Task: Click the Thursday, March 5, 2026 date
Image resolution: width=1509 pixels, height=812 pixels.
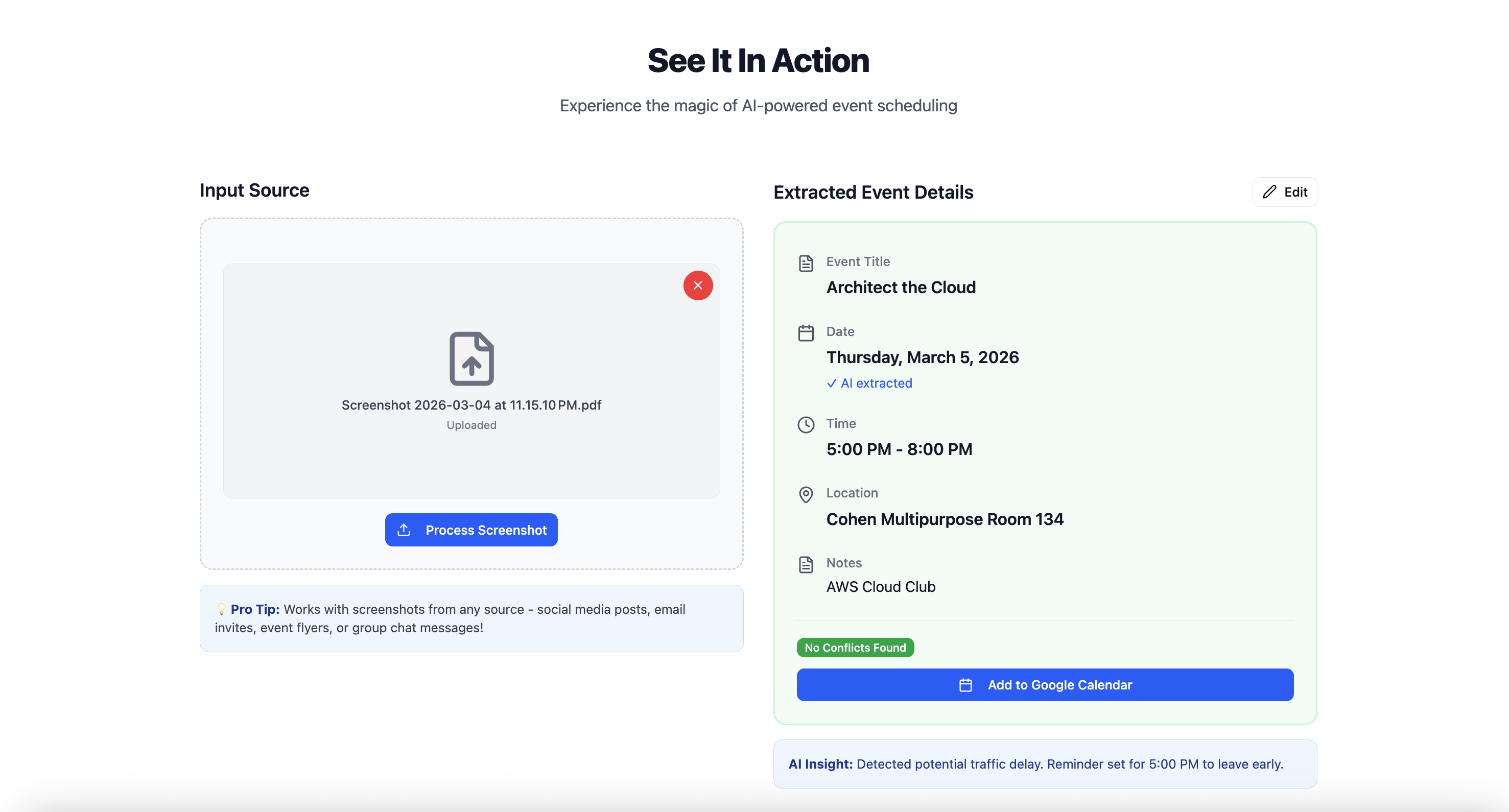Action: point(922,357)
